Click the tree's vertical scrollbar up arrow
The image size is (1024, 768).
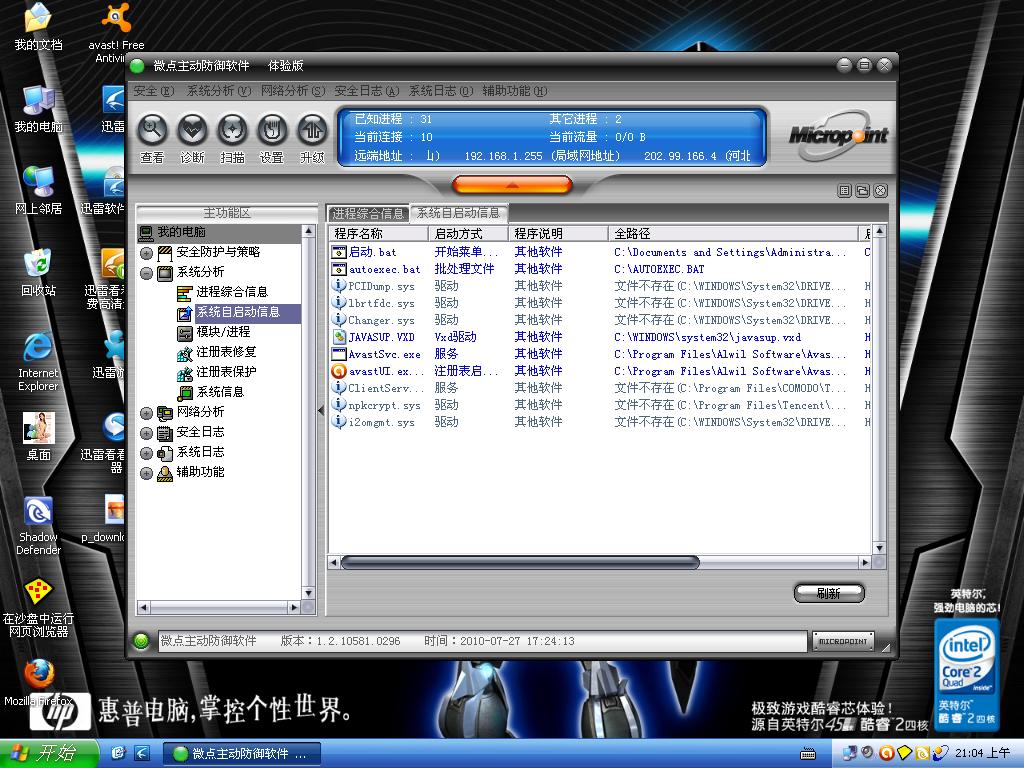pos(309,231)
